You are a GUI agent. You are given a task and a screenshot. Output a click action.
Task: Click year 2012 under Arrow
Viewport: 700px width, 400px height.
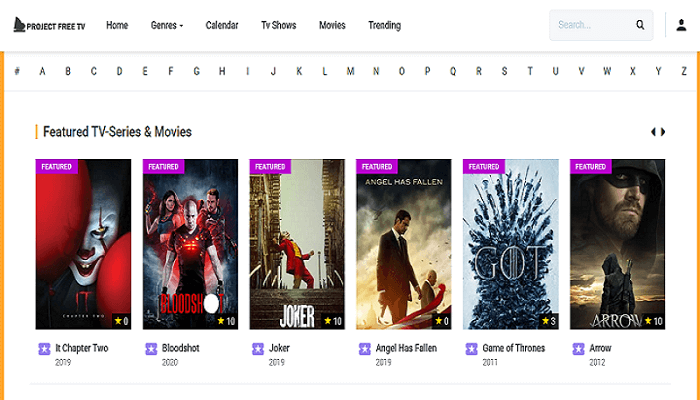[x=597, y=362]
